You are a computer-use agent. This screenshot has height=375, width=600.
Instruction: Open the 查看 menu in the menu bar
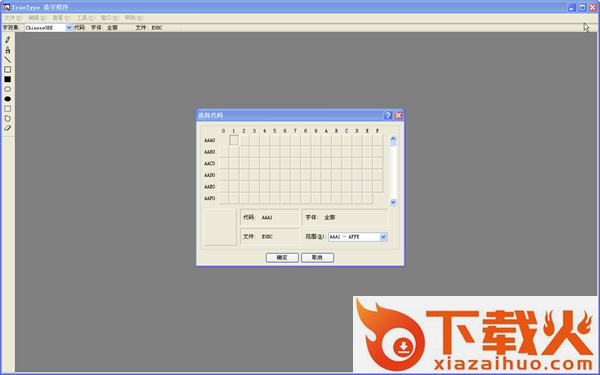pyautogui.click(x=61, y=18)
